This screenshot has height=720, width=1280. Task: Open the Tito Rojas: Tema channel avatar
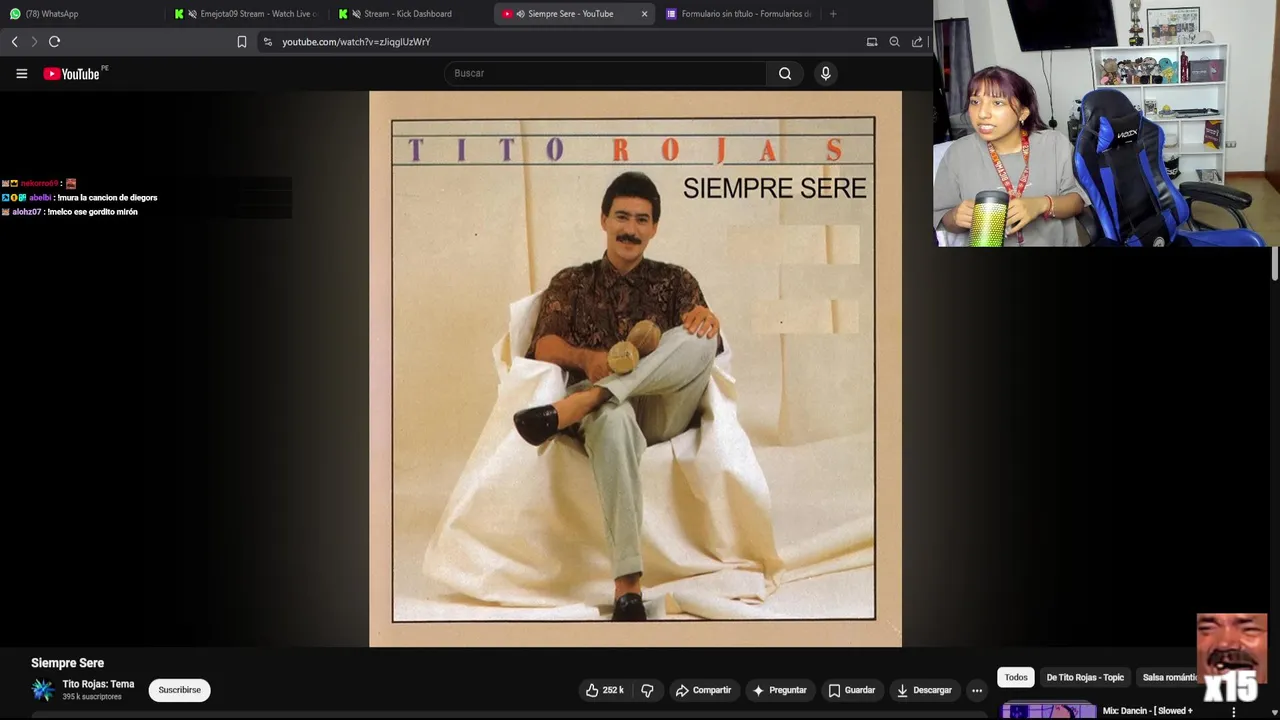click(x=42, y=690)
